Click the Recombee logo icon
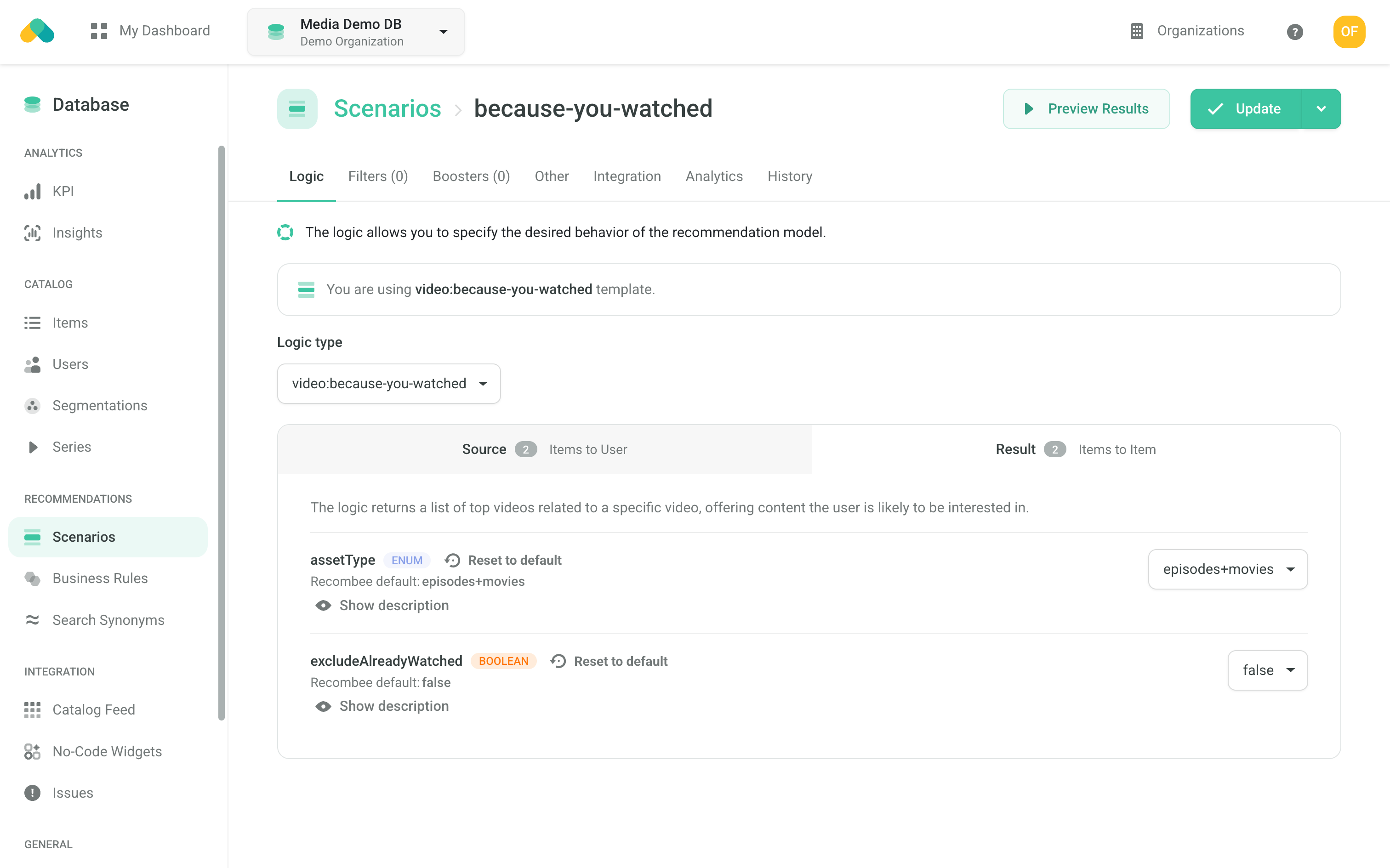Screen dimensions: 1390x868 coord(37,31)
